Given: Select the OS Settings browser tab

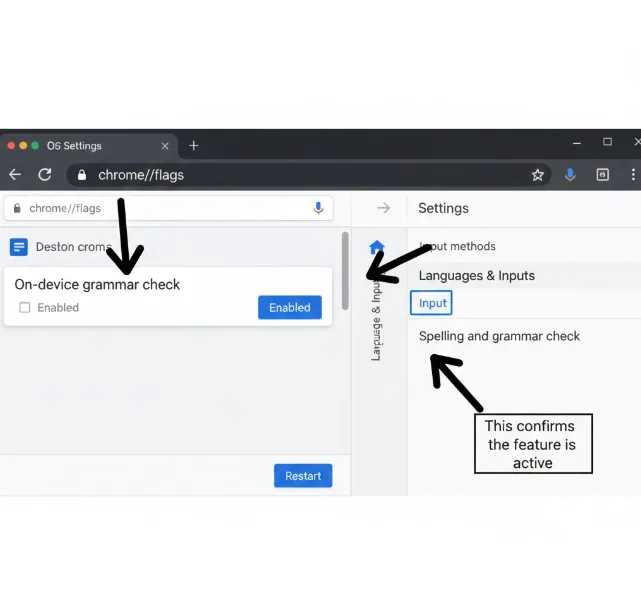Looking at the screenshot, I should 80,146.
